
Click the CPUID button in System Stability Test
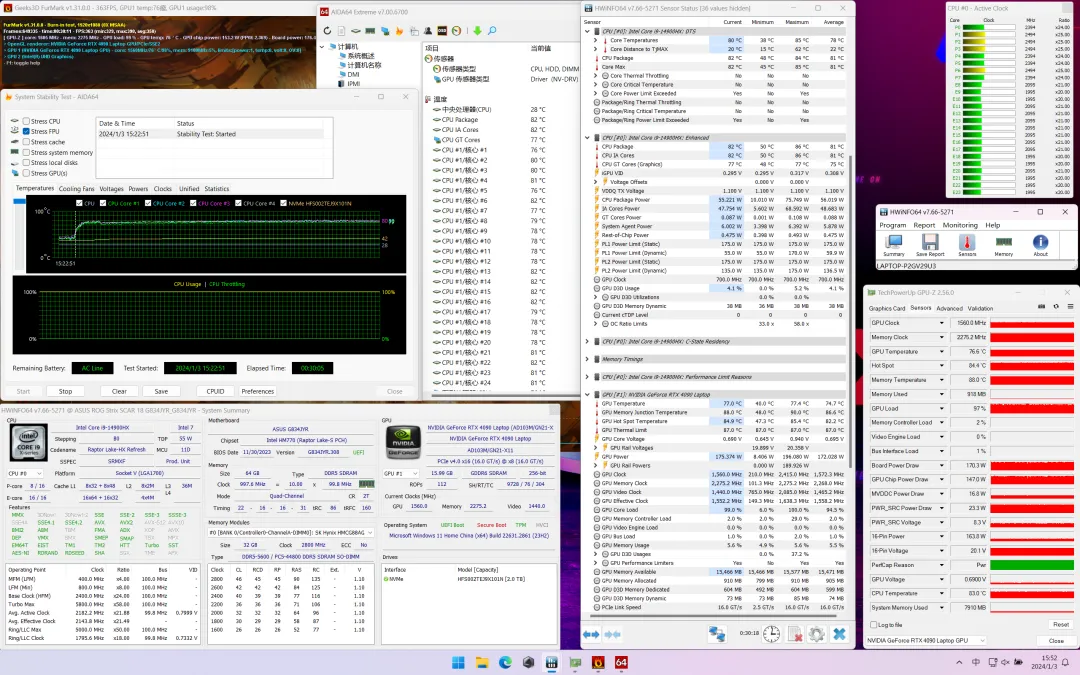click(x=216, y=391)
